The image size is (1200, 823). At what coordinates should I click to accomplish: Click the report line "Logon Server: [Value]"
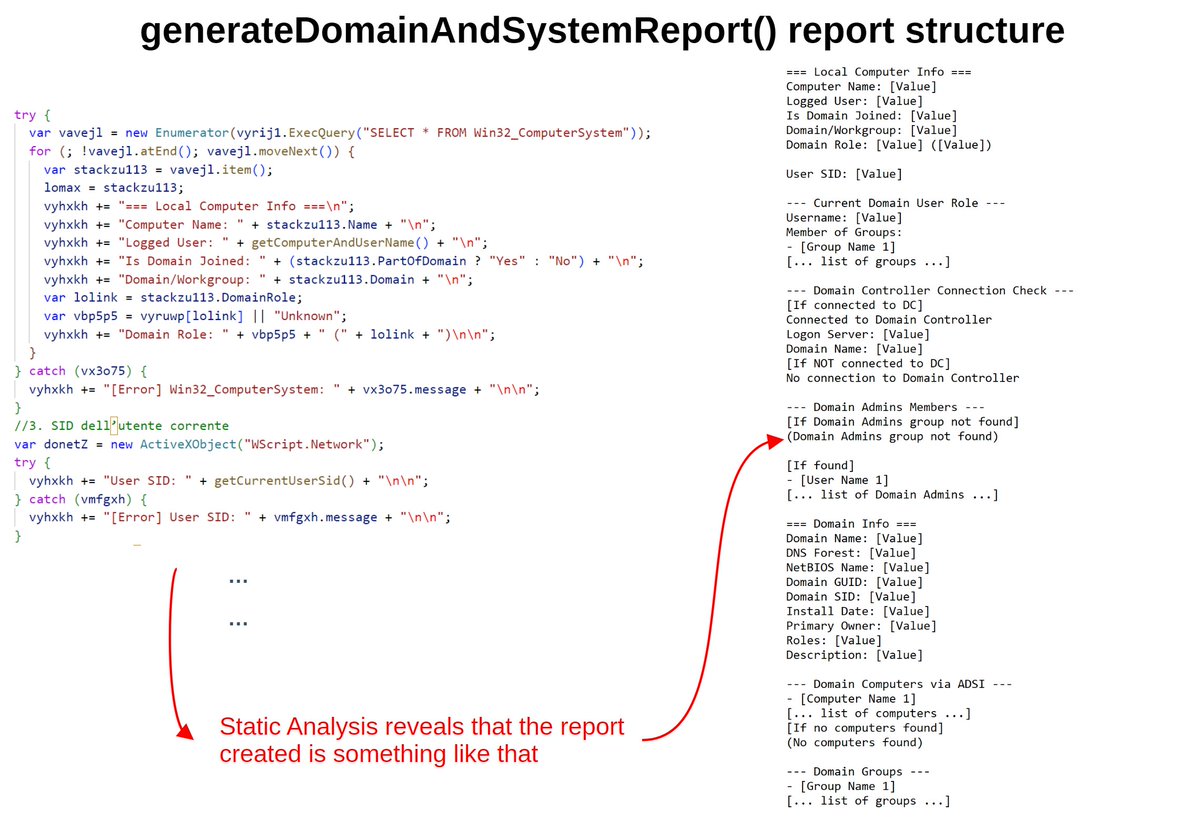857,334
